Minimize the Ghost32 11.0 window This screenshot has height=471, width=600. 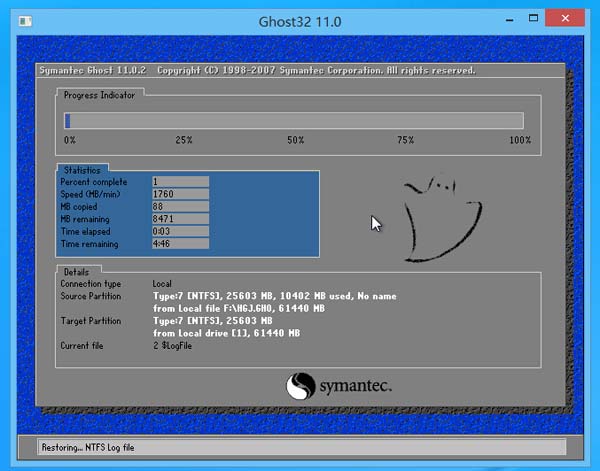coord(509,20)
